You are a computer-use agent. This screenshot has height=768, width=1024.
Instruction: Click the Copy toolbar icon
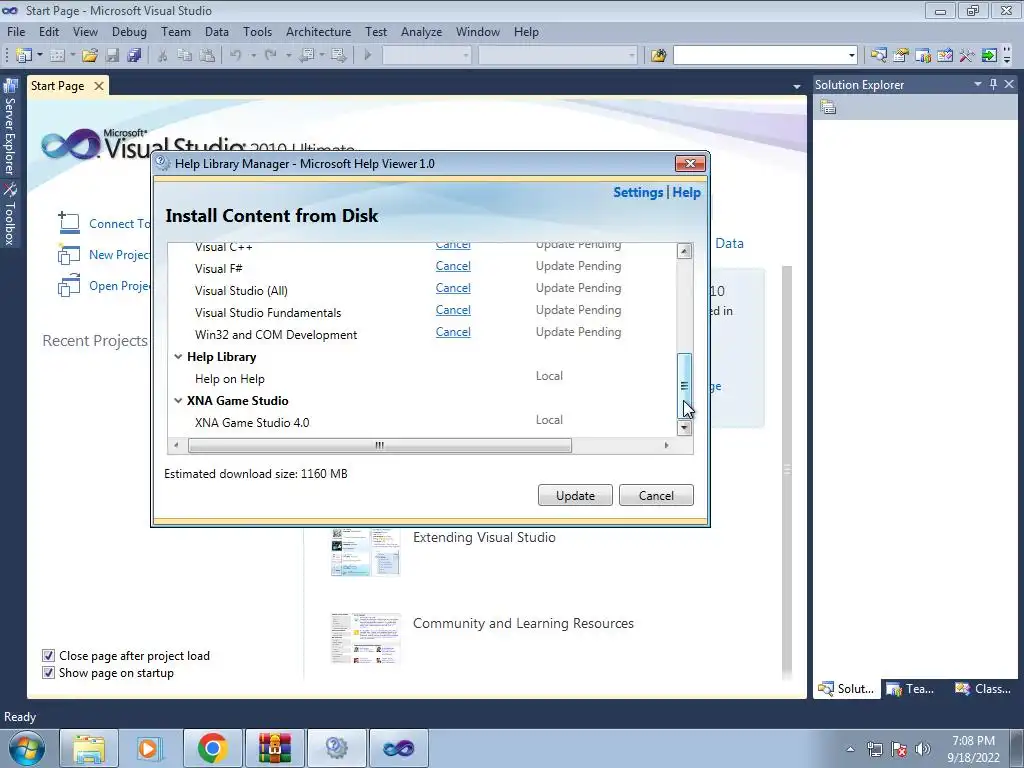click(x=185, y=56)
